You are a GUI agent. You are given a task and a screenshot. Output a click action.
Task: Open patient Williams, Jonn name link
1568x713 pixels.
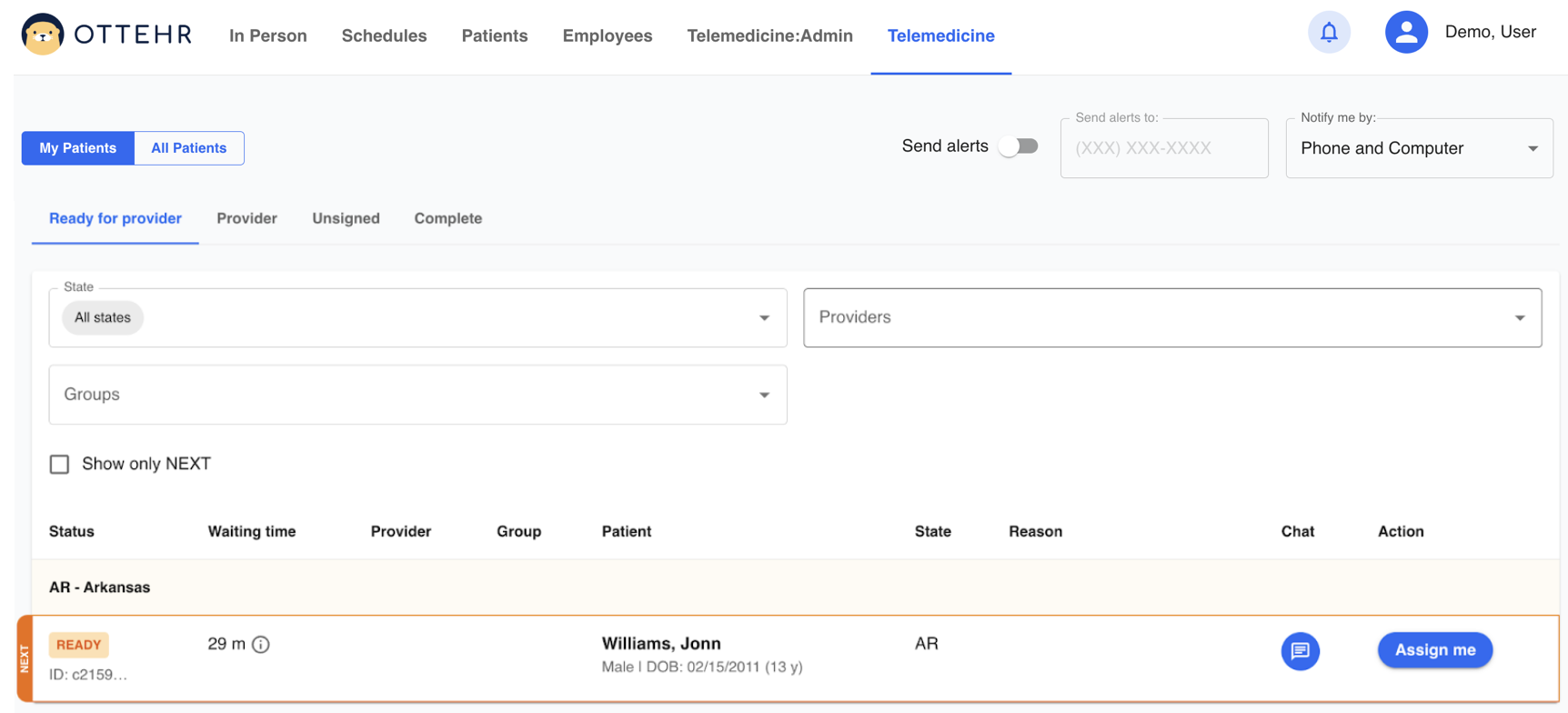(x=661, y=644)
